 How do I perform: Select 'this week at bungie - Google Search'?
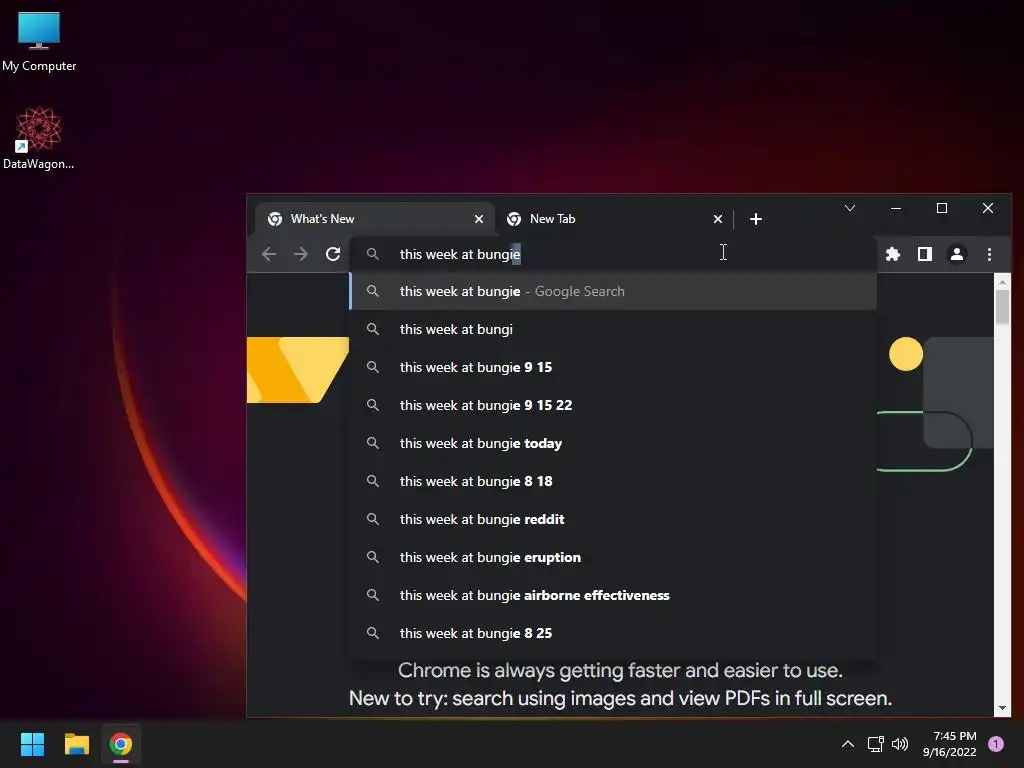click(x=613, y=291)
